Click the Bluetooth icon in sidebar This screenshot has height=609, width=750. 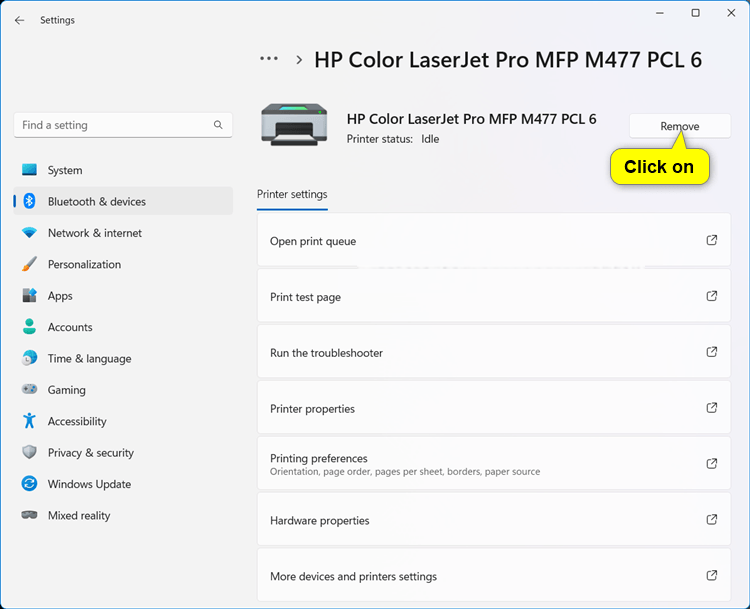(29, 201)
